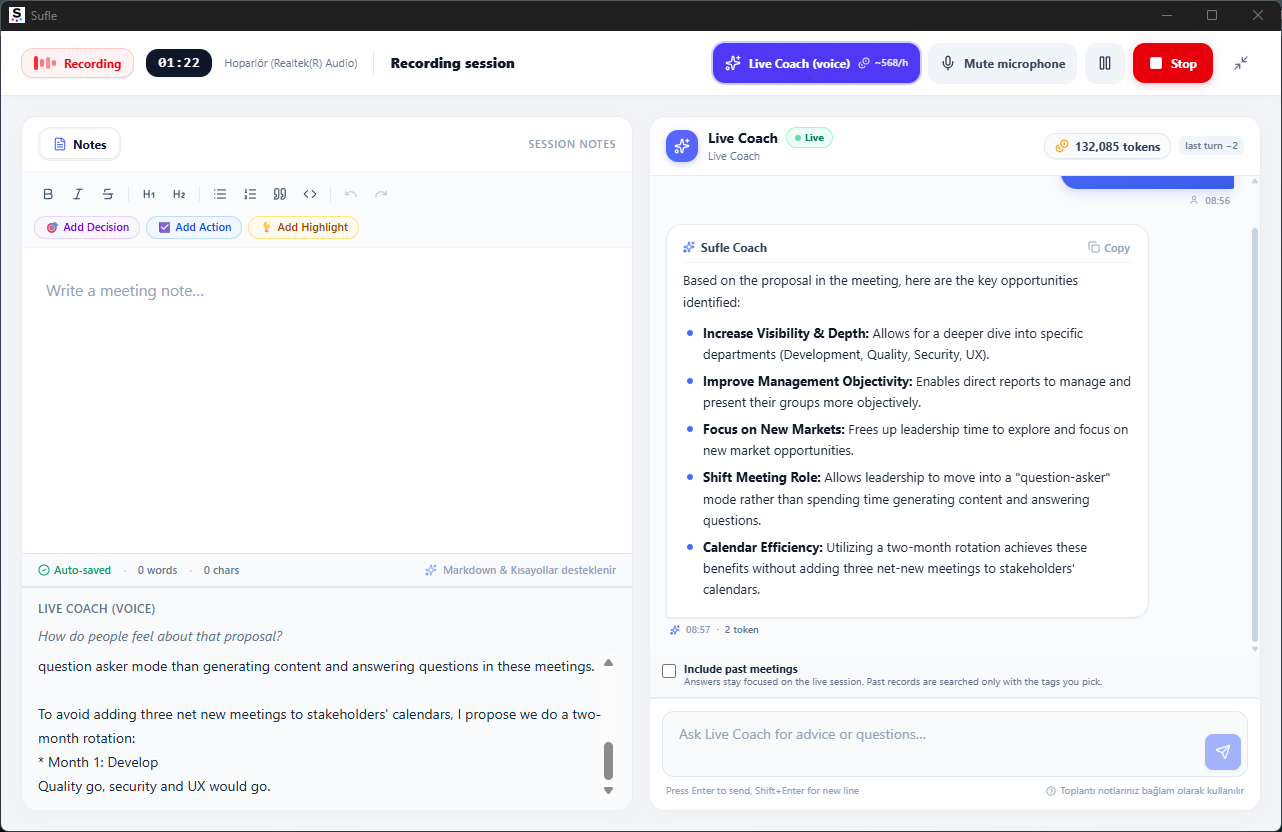Redo the note edit

point(381,194)
